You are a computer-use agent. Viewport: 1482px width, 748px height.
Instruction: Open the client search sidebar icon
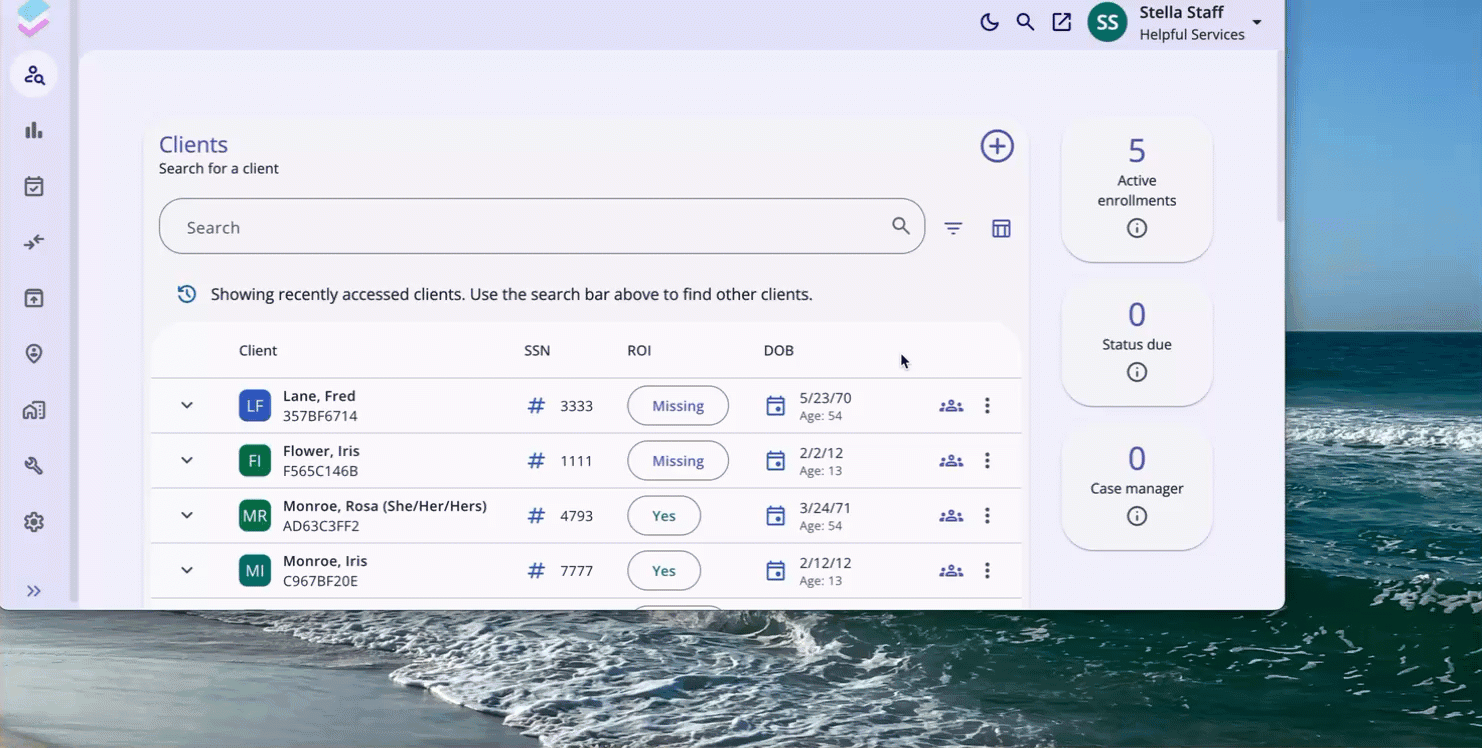pyautogui.click(x=34, y=75)
